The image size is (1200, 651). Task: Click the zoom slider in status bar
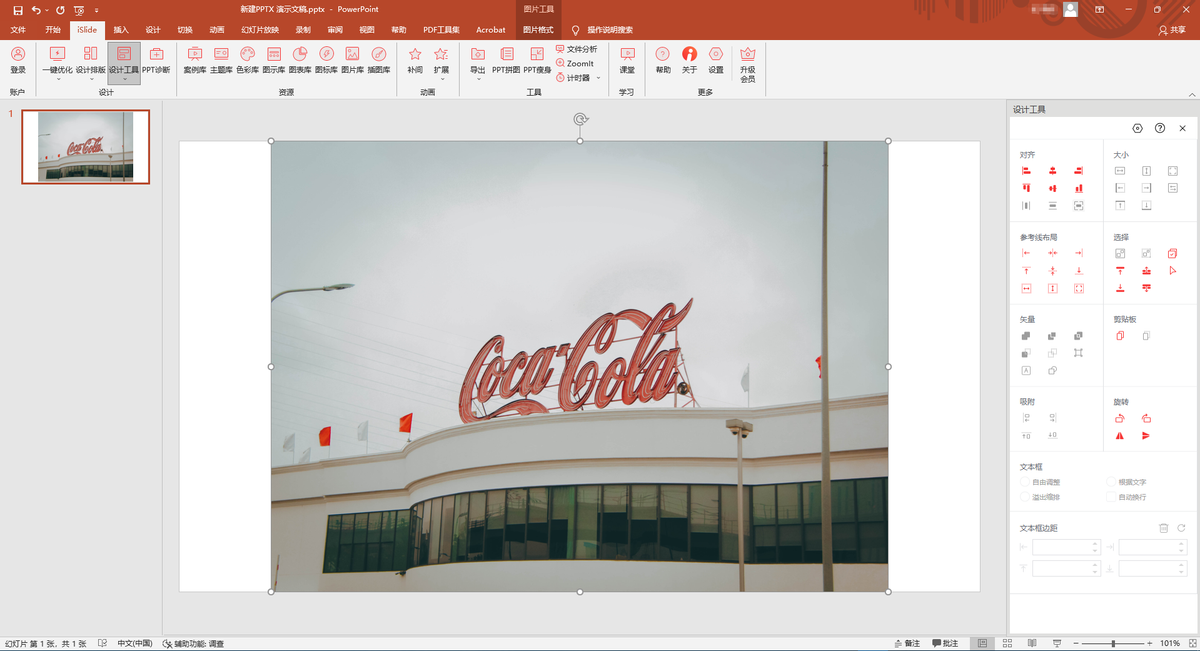1113,643
